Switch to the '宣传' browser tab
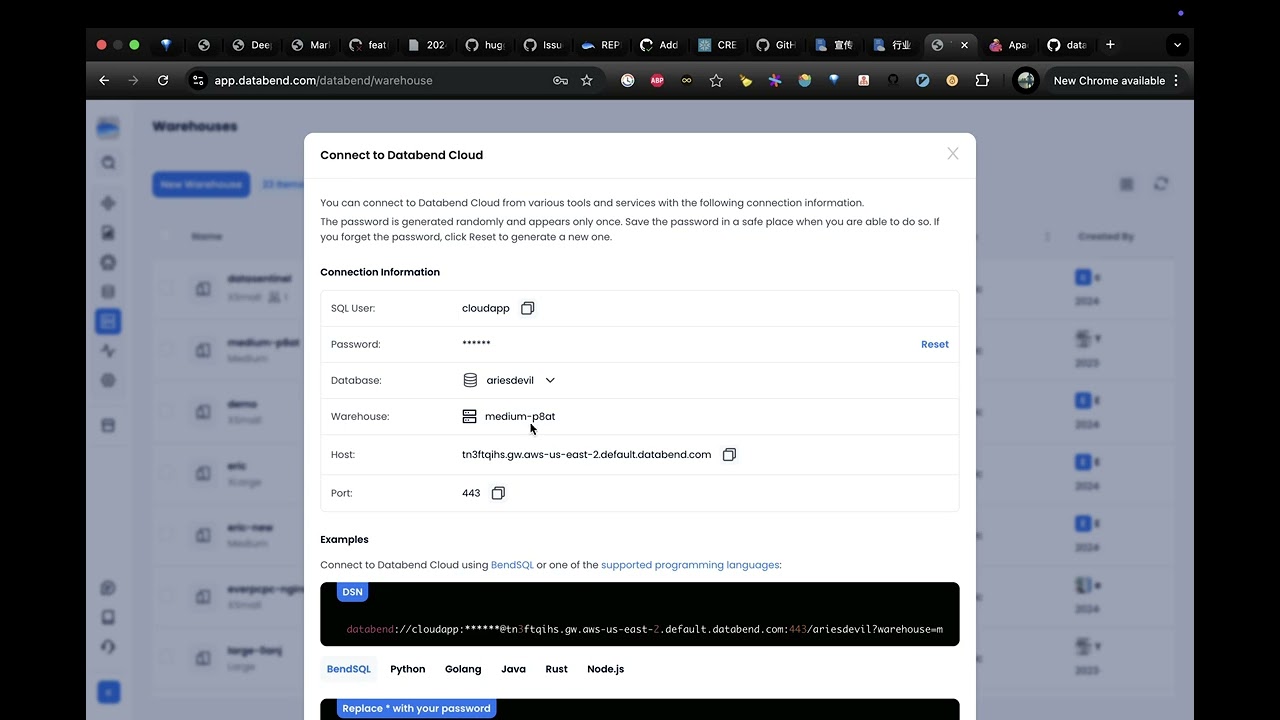 834,45
